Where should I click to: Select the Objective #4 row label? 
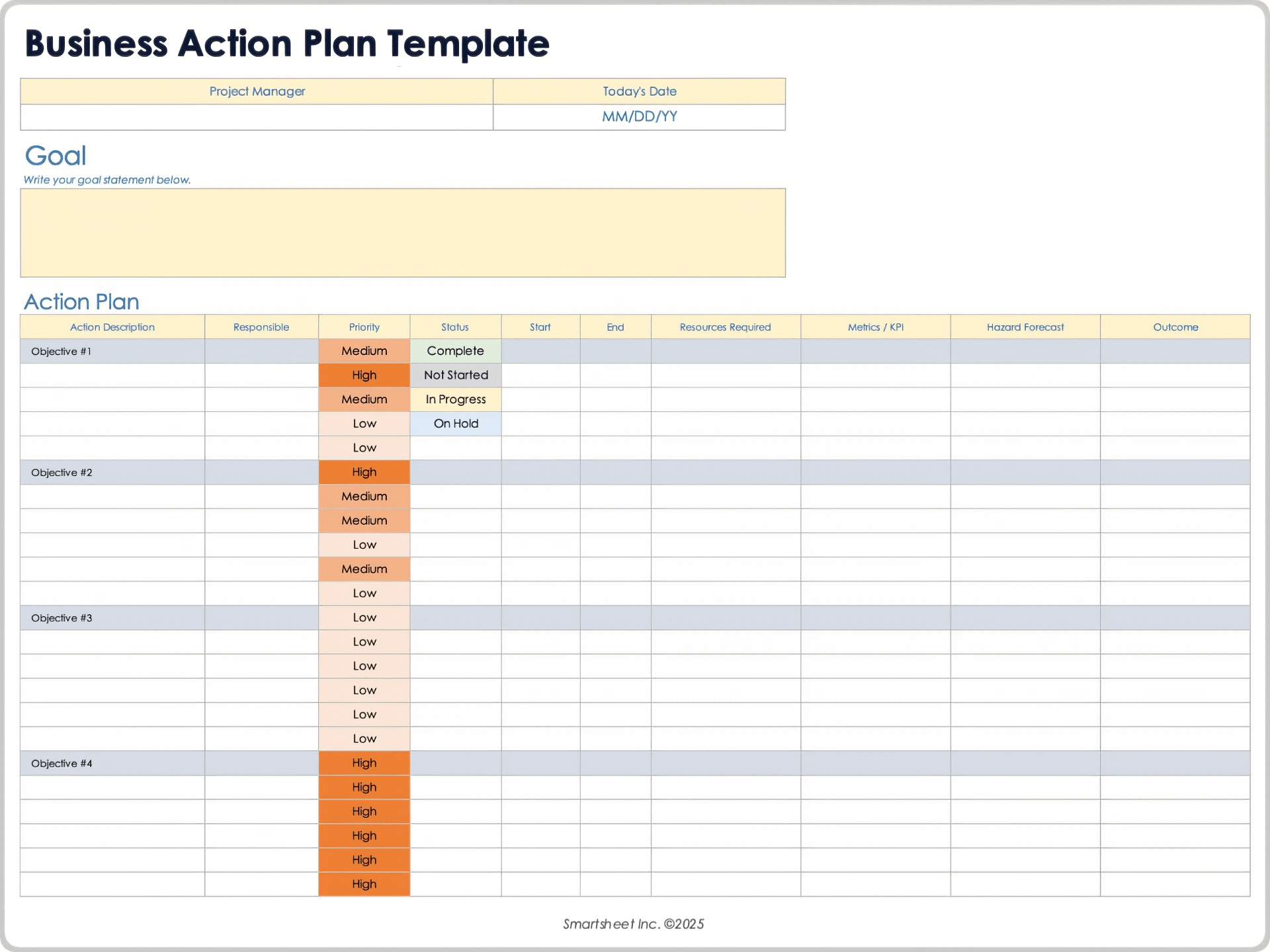pyautogui.click(x=62, y=764)
